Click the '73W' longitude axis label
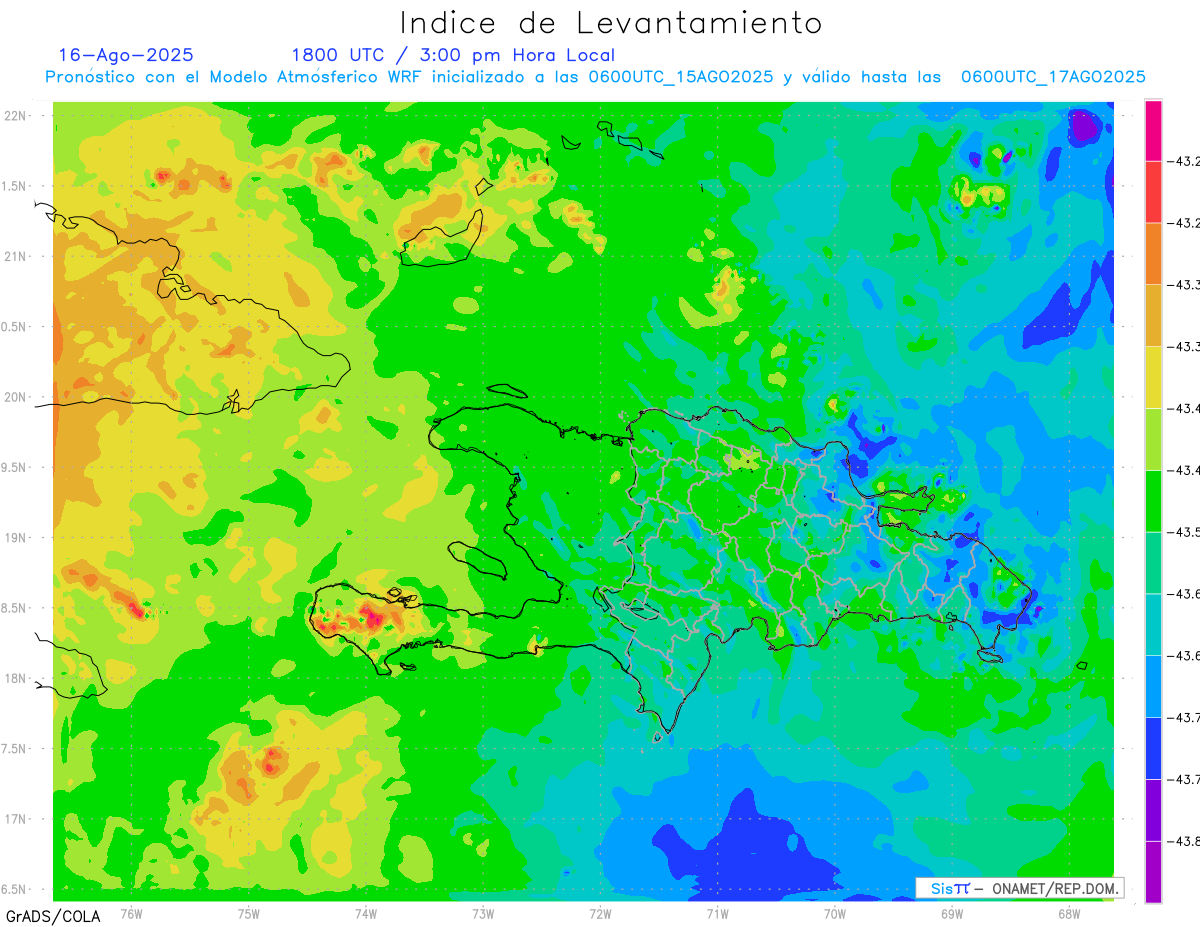Viewport: 1200px width, 927px height. pyautogui.click(x=483, y=913)
